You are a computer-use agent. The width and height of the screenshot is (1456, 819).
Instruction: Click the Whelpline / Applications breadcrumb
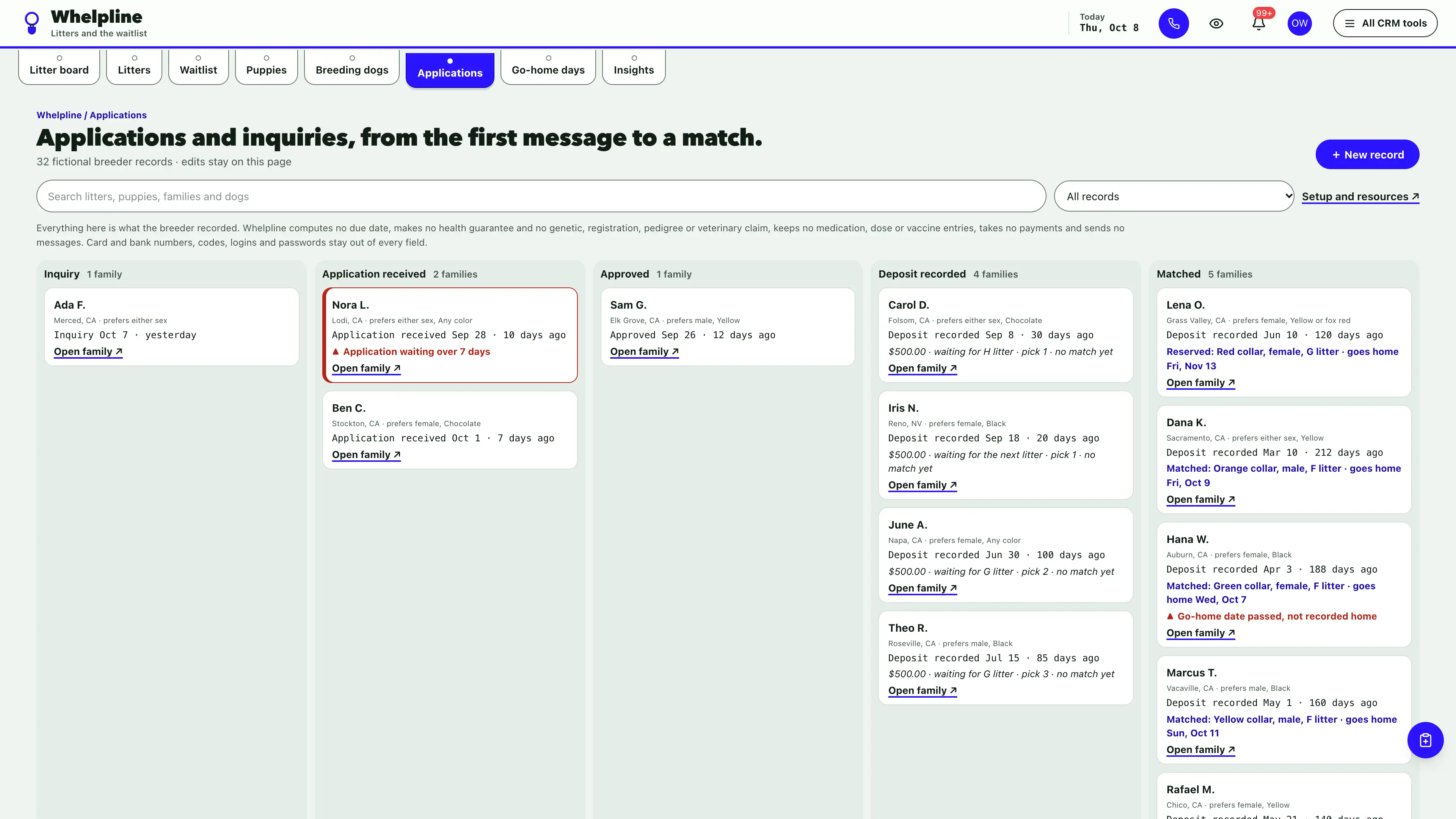(91, 115)
